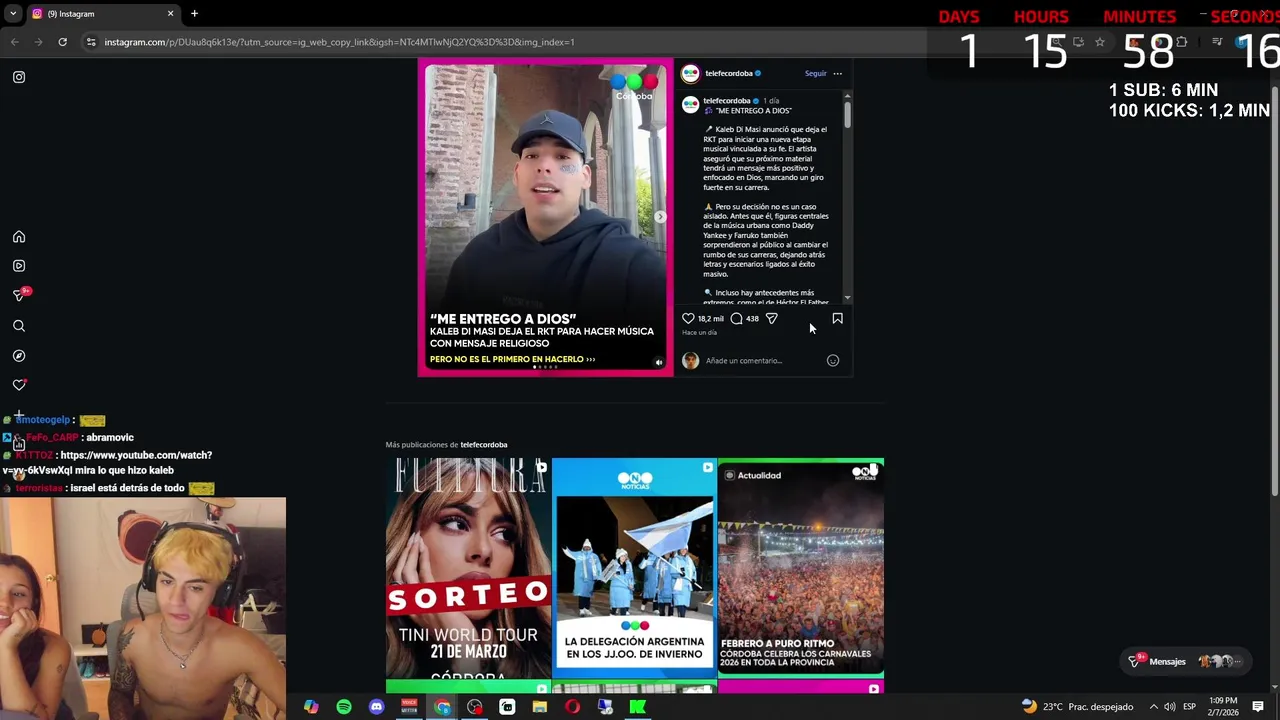Open comments via the speech bubble icon

(736, 318)
